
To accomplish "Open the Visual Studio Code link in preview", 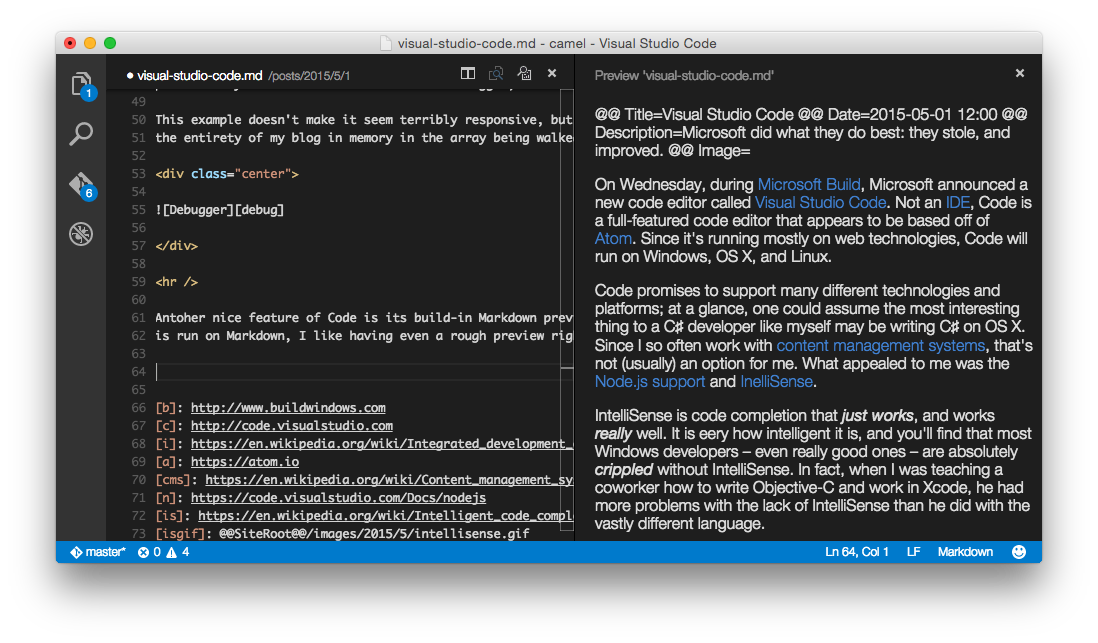I will coord(820,203).
